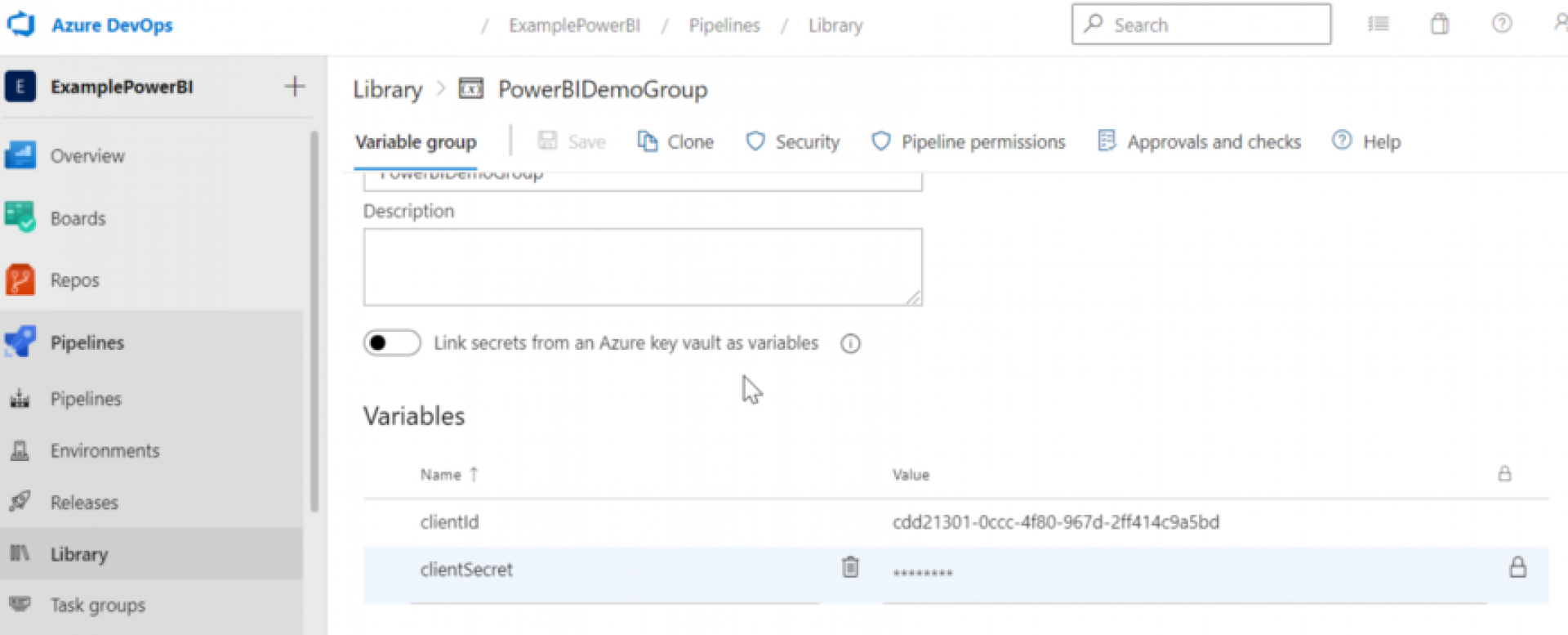Navigate to Releases in the sidebar
The height and width of the screenshot is (635, 1568).
click(x=84, y=502)
